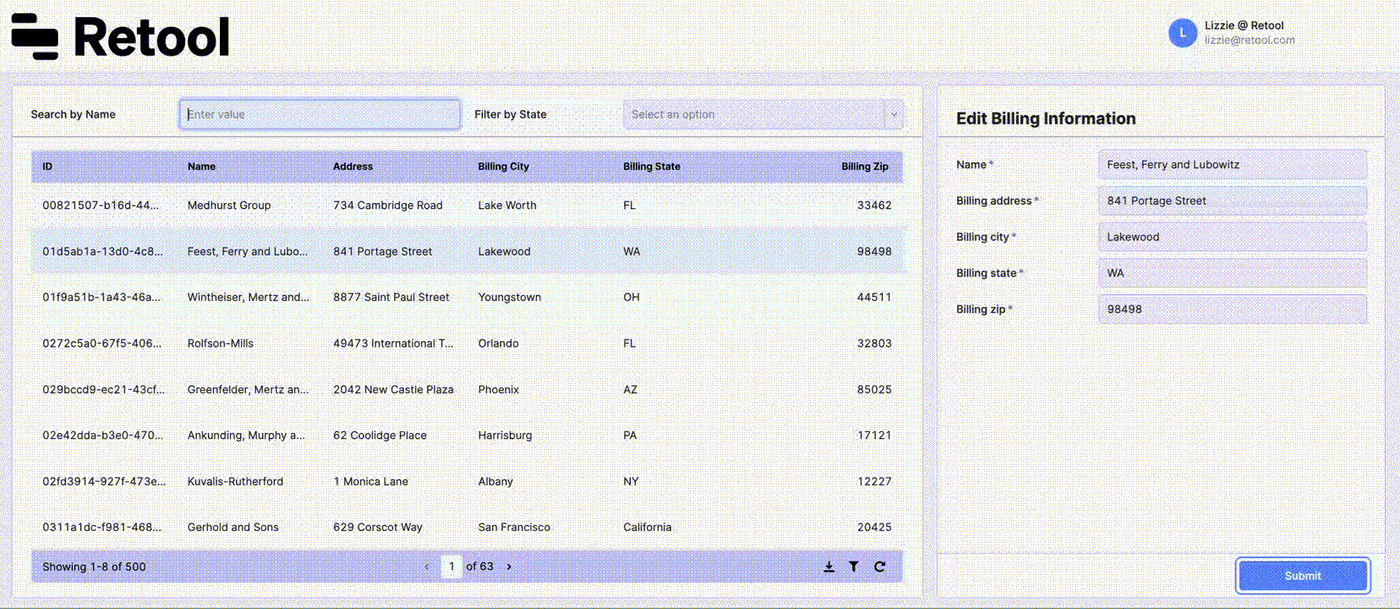This screenshot has height=609, width=1400.
Task: Edit the Billing zip field showing 98498
Action: coord(1232,308)
